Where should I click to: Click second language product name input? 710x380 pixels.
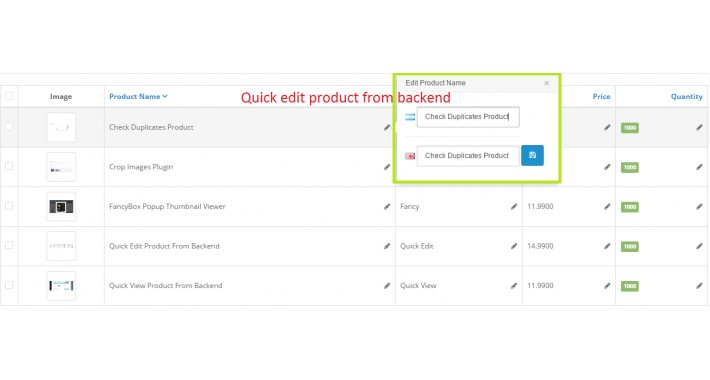click(x=468, y=156)
